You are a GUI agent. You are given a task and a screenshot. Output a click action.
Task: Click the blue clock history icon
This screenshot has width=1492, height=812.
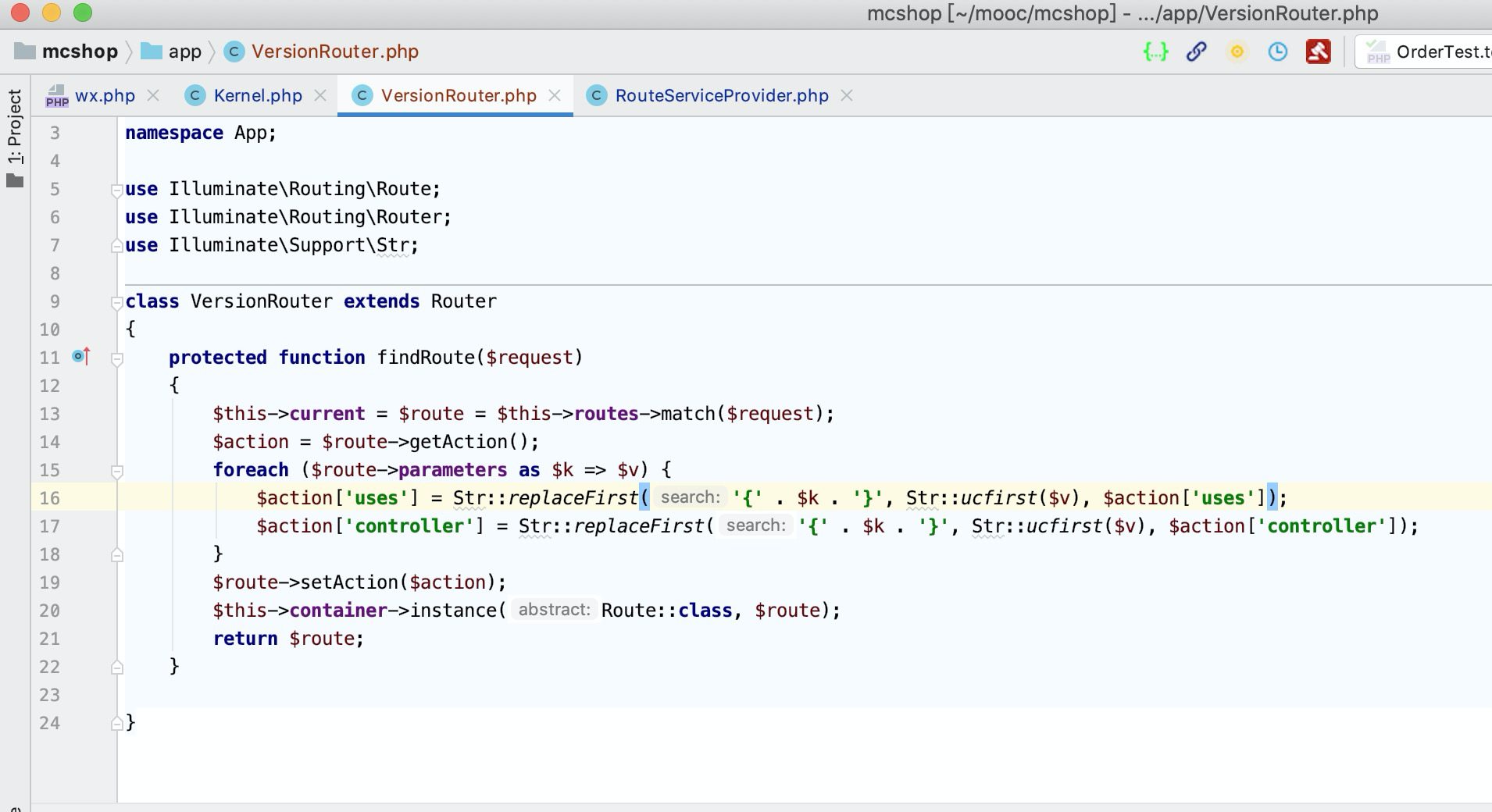pos(1277,52)
